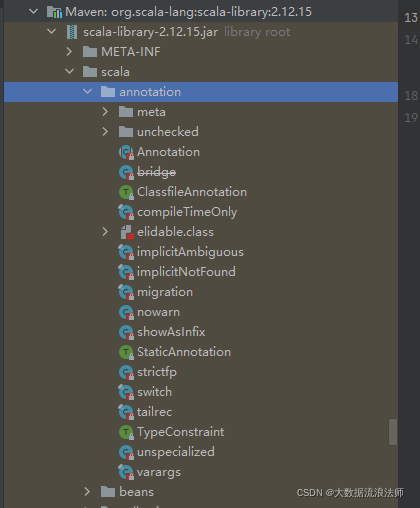Open StaticAnnotation trait

pos(184,352)
